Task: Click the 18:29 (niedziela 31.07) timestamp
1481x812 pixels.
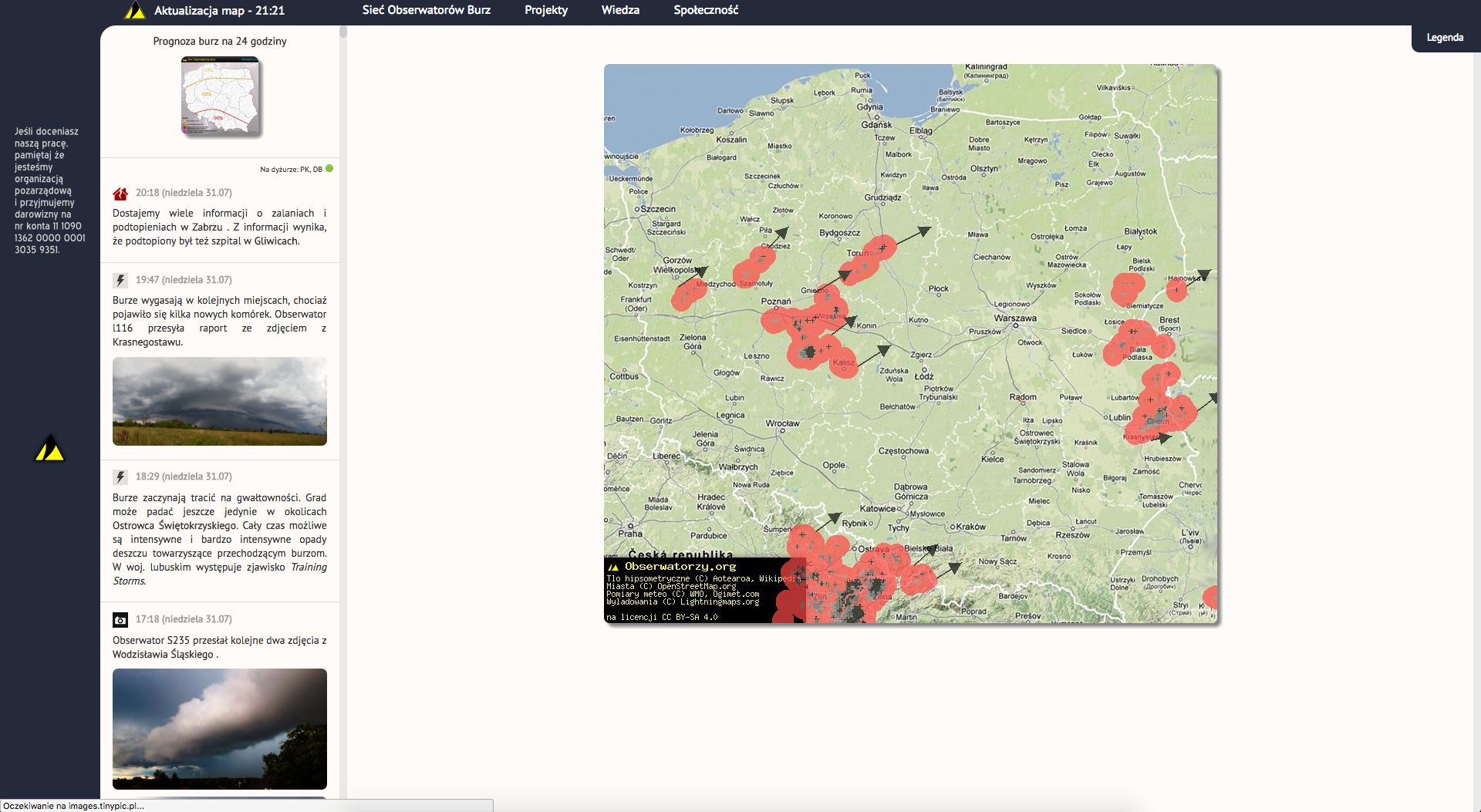Action: pyautogui.click(x=184, y=477)
